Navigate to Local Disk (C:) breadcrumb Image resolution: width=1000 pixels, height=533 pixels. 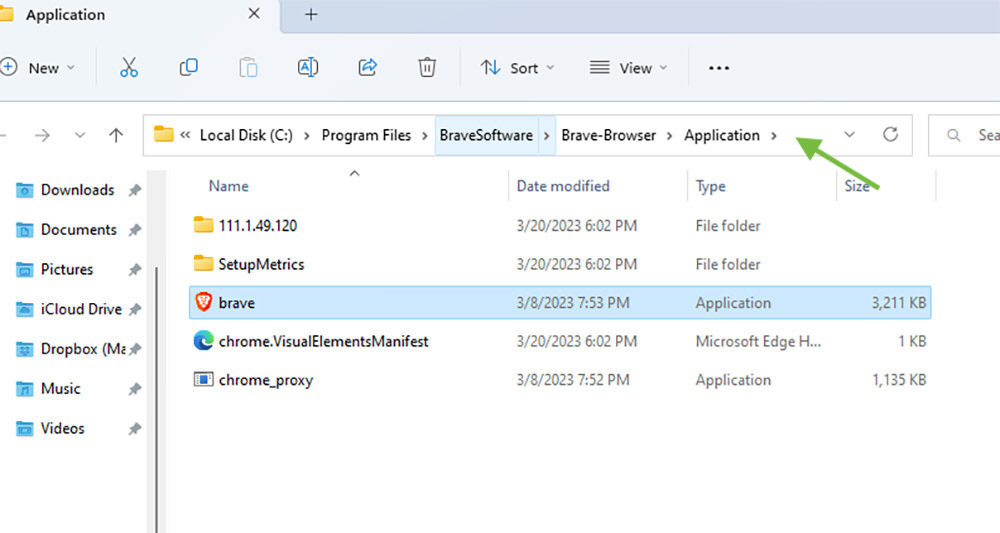pyautogui.click(x=246, y=135)
